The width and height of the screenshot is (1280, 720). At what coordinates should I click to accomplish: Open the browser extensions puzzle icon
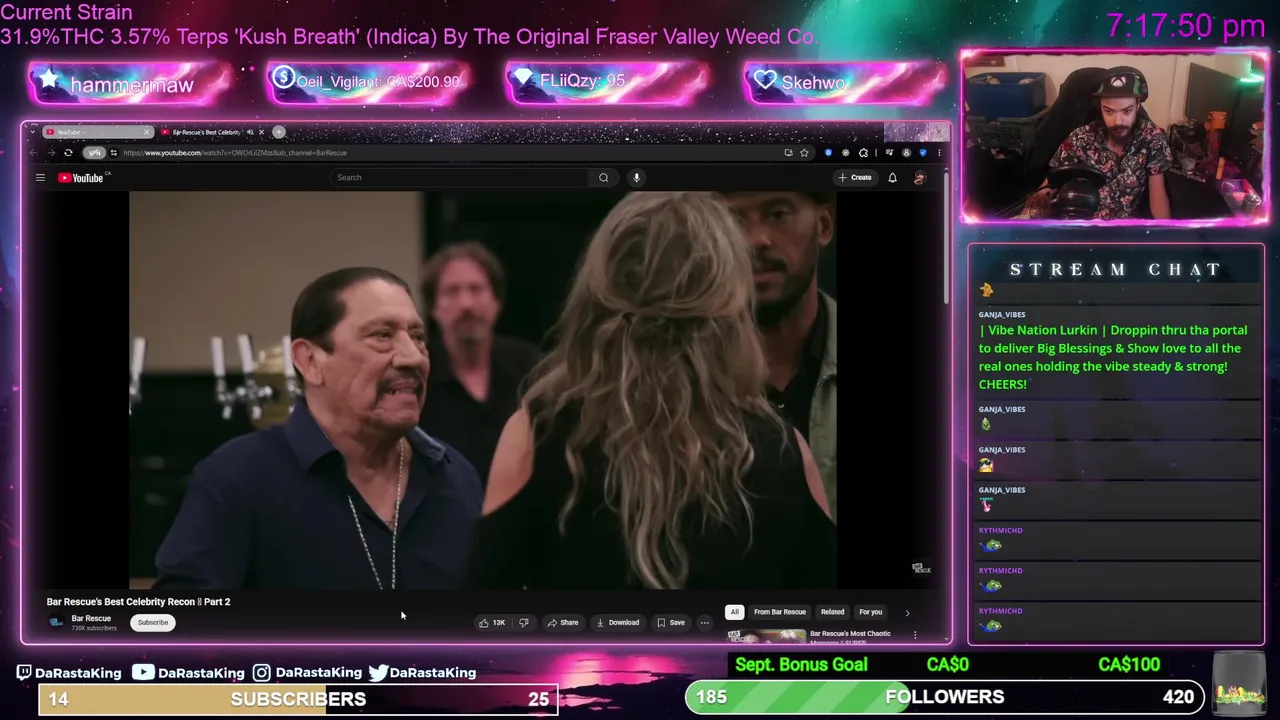click(x=863, y=153)
